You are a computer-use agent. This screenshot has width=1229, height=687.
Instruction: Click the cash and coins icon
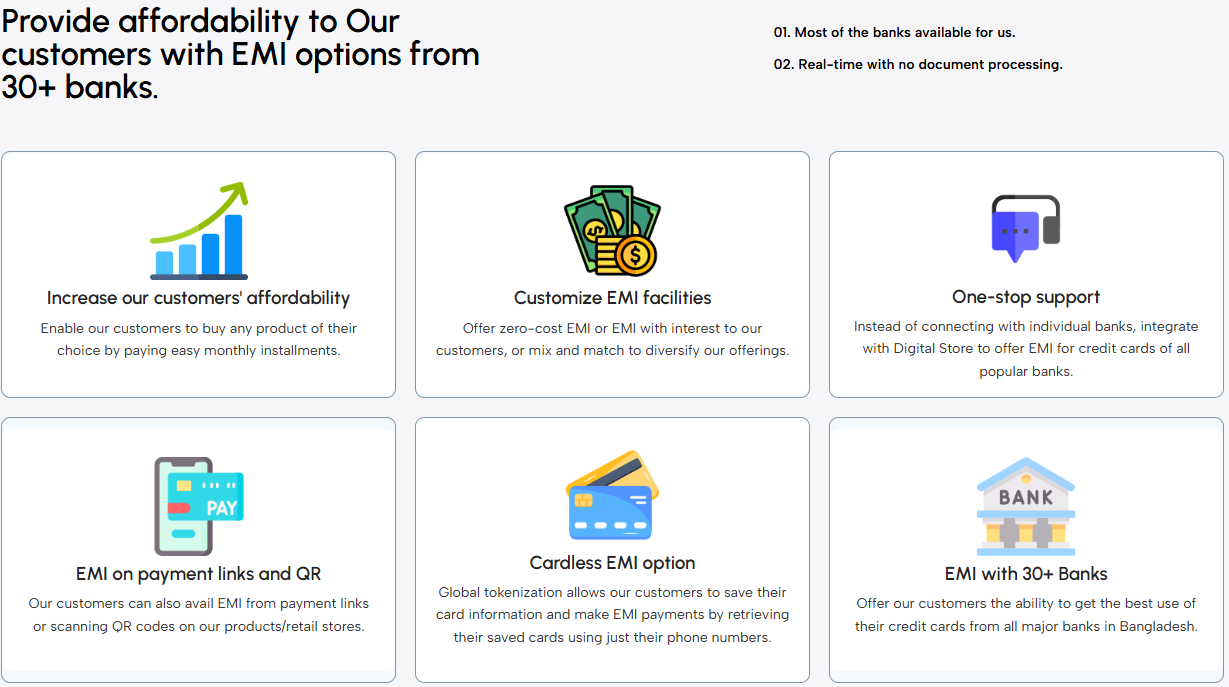(612, 230)
